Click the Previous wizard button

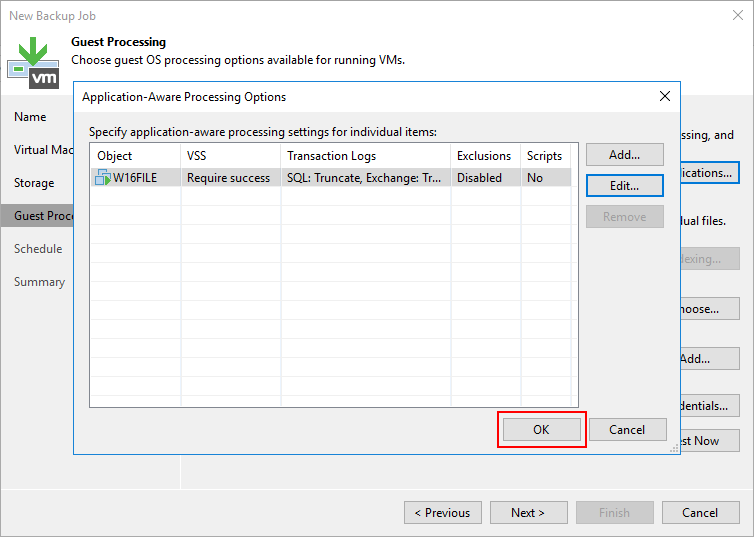[x=442, y=513]
